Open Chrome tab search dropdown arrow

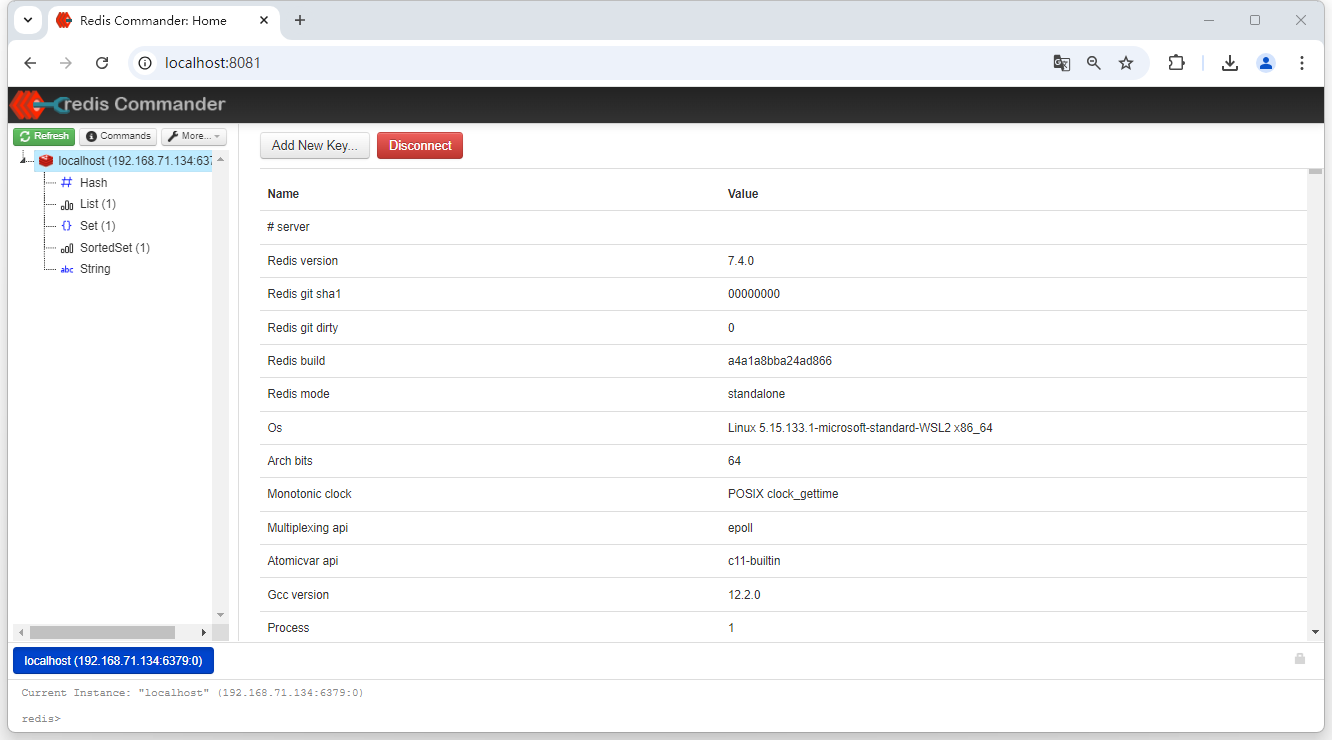coord(28,20)
